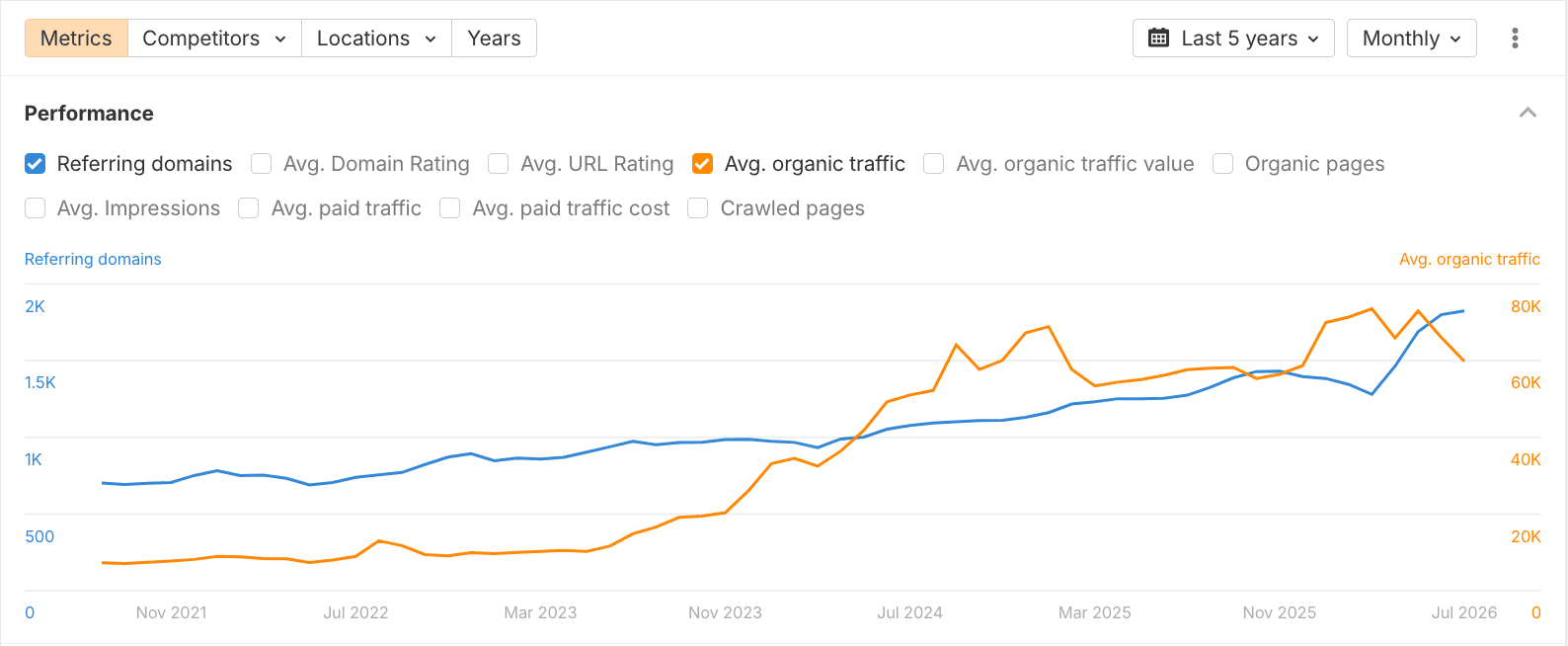Image resolution: width=1568 pixels, height=646 pixels.
Task: Turn on Avg. Impressions metric
Action: pos(36,208)
